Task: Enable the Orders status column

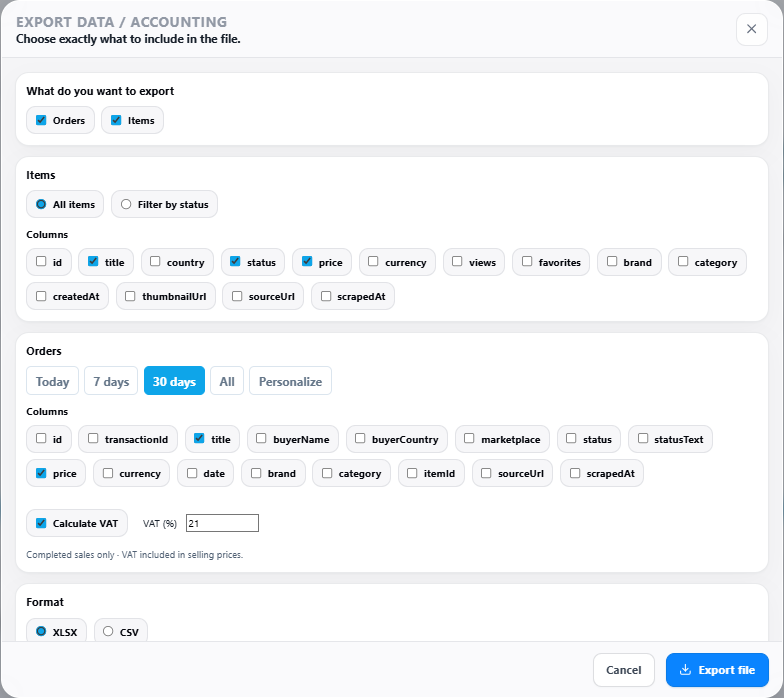Action: 571,438
